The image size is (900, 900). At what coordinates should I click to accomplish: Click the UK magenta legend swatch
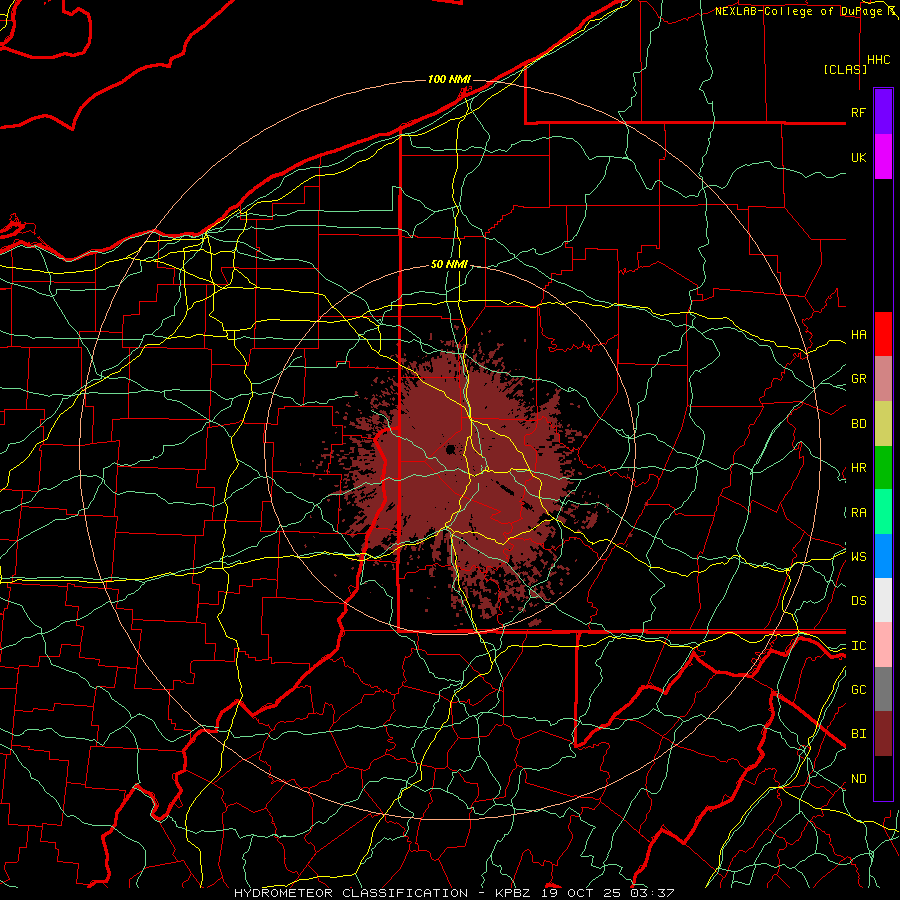883,157
